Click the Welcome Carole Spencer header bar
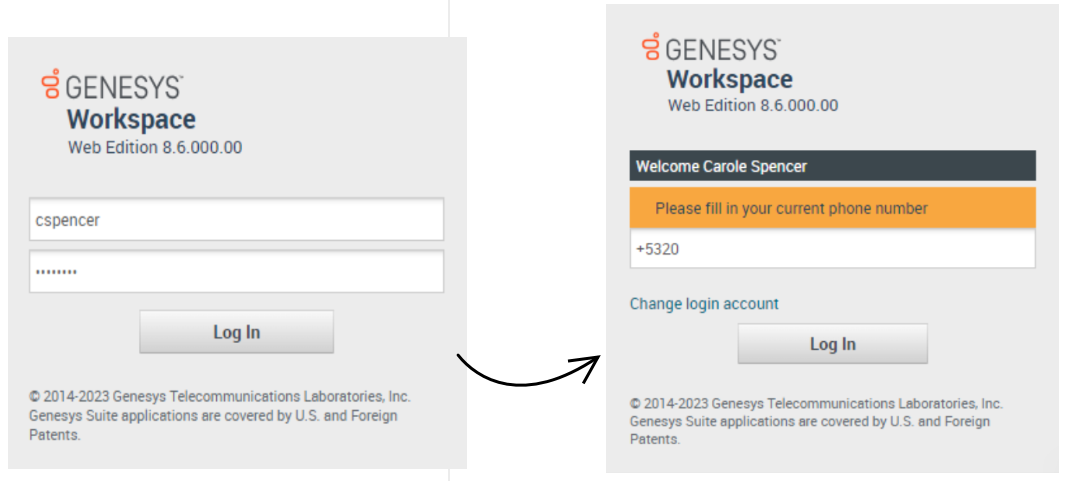The height and width of the screenshot is (481, 1071). (x=832, y=166)
